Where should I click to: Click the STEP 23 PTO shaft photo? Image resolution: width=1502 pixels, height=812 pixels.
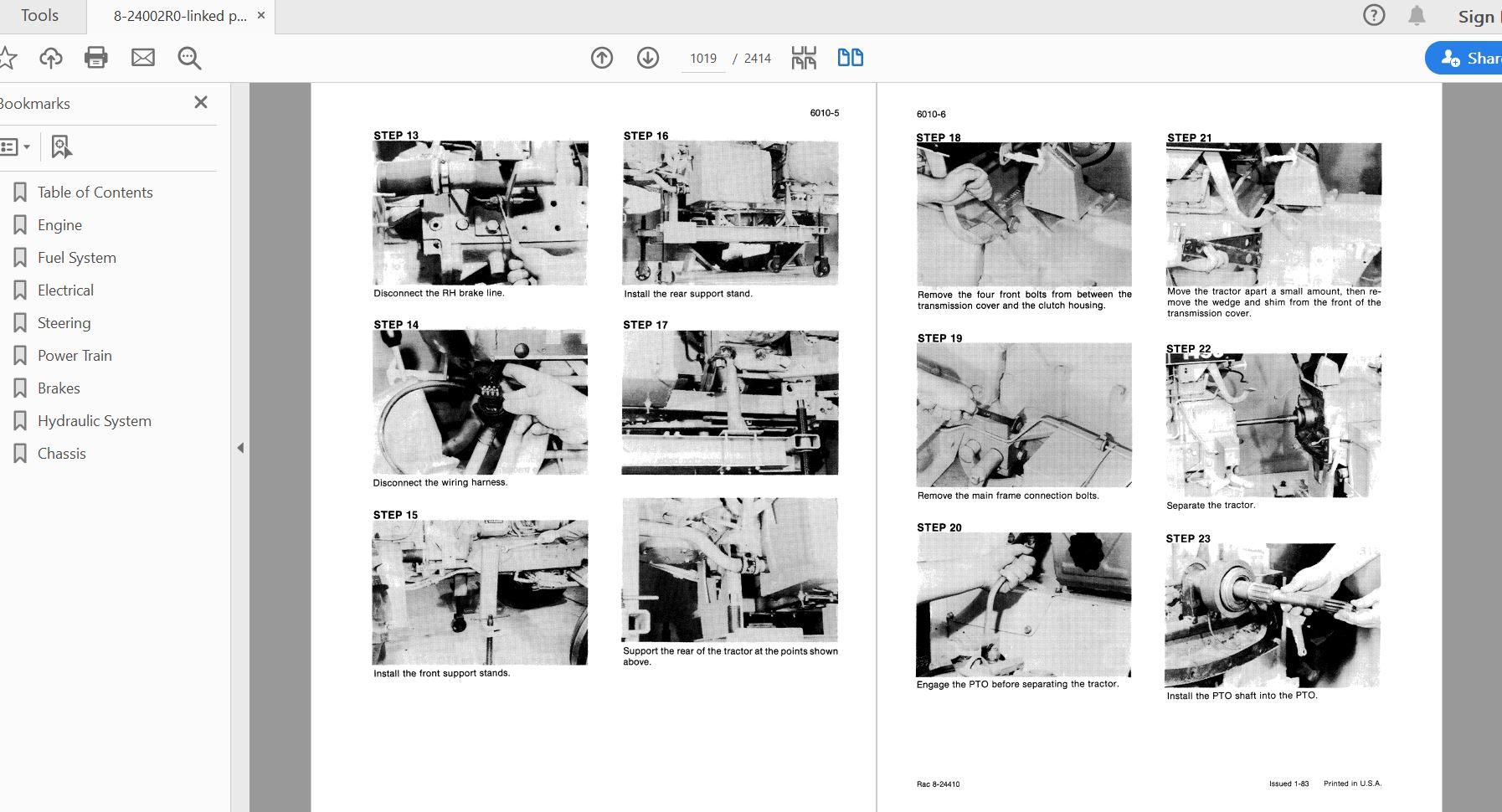[1273, 616]
